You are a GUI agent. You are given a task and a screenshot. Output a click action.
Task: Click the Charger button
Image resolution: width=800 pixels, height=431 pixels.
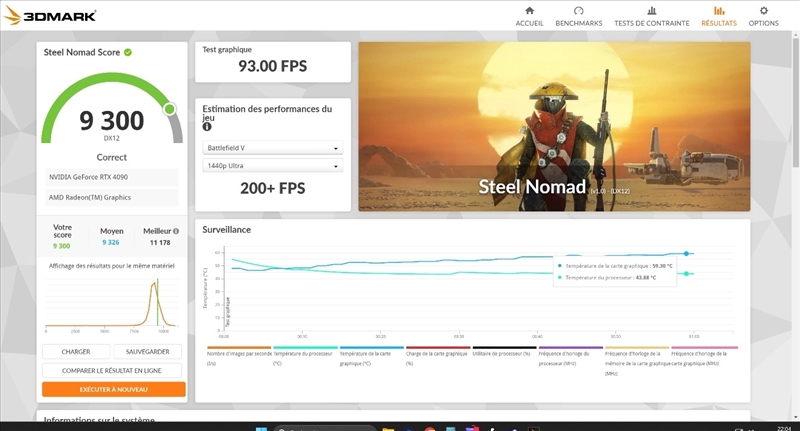pyautogui.click(x=76, y=352)
